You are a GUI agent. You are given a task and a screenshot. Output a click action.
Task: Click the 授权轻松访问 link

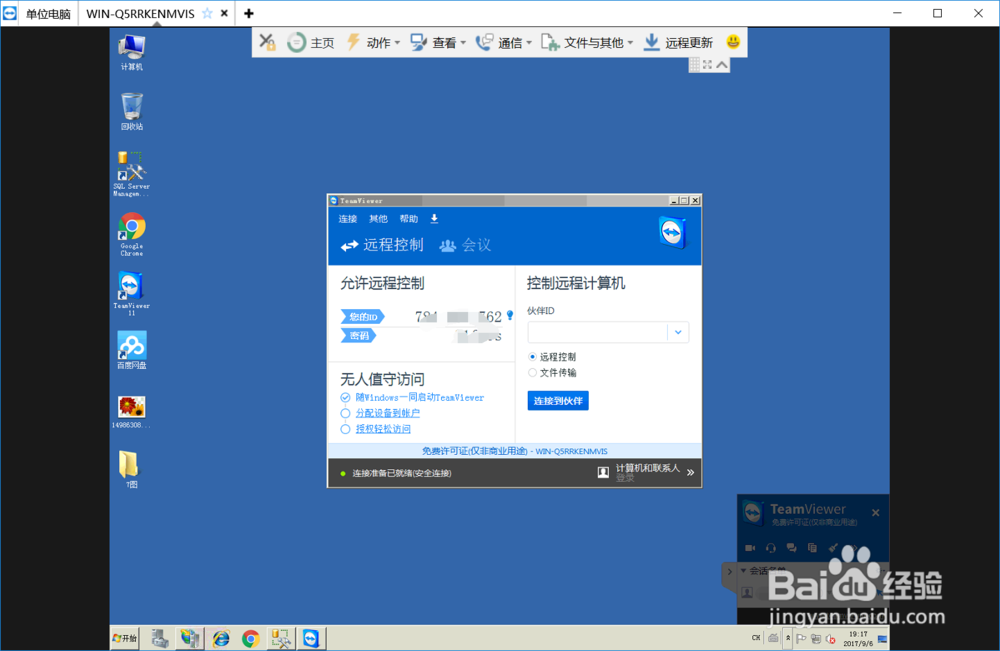tap(383, 429)
